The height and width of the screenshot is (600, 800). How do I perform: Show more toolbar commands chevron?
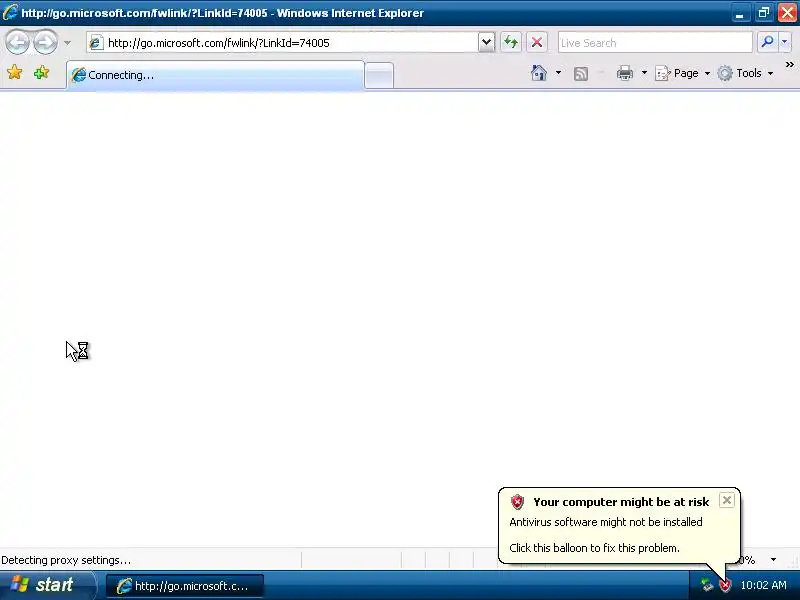tap(789, 65)
